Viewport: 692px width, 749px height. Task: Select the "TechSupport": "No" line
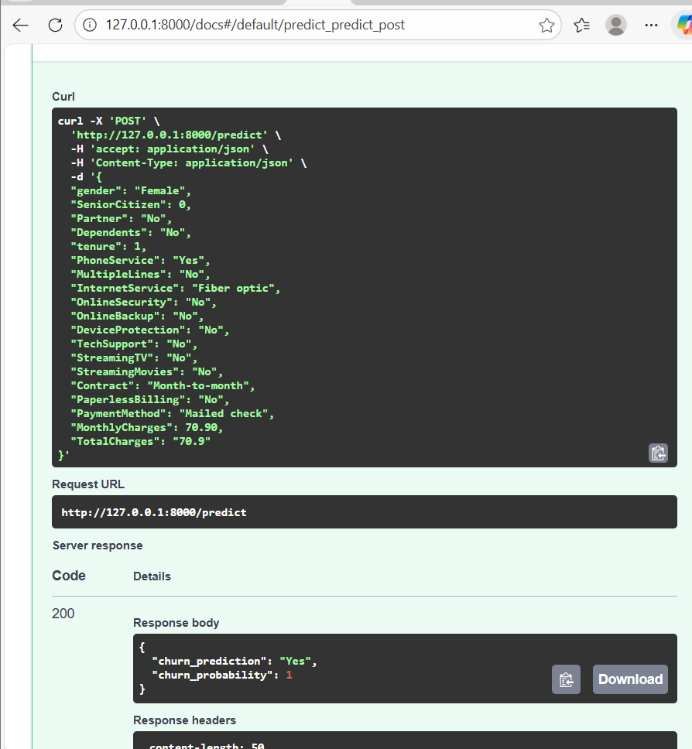[134, 344]
